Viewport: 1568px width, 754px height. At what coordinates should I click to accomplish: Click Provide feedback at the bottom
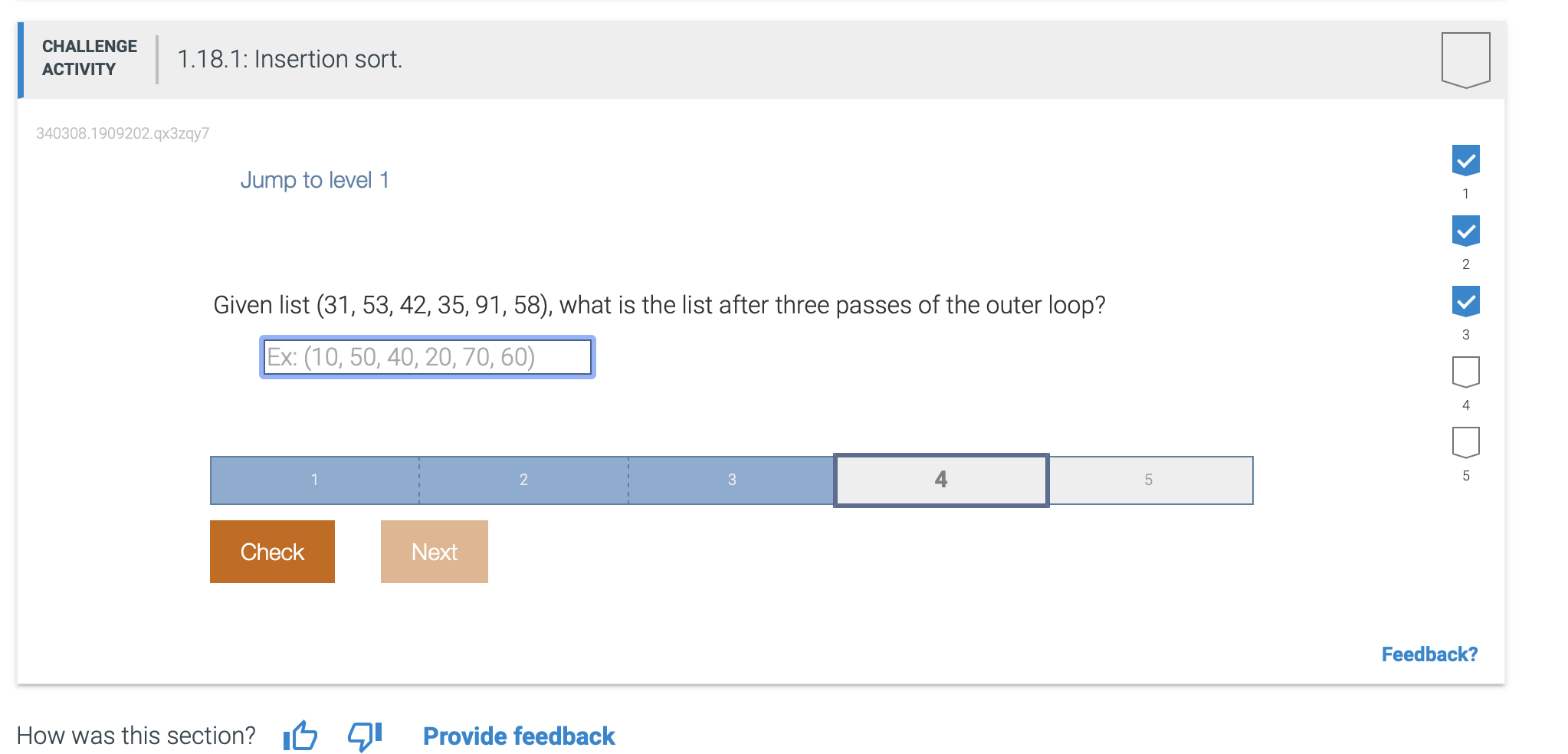click(x=519, y=736)
